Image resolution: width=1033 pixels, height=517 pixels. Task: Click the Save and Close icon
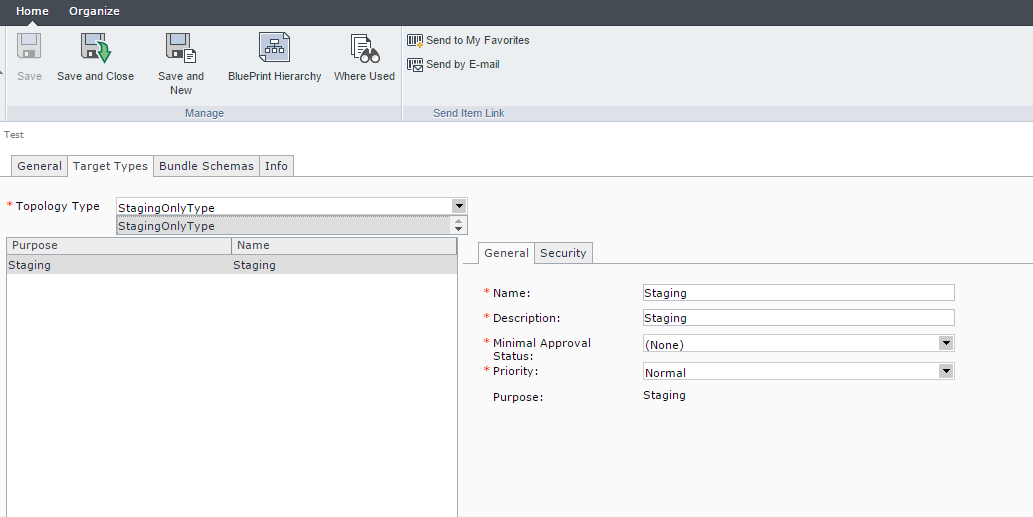coord(95,48)
